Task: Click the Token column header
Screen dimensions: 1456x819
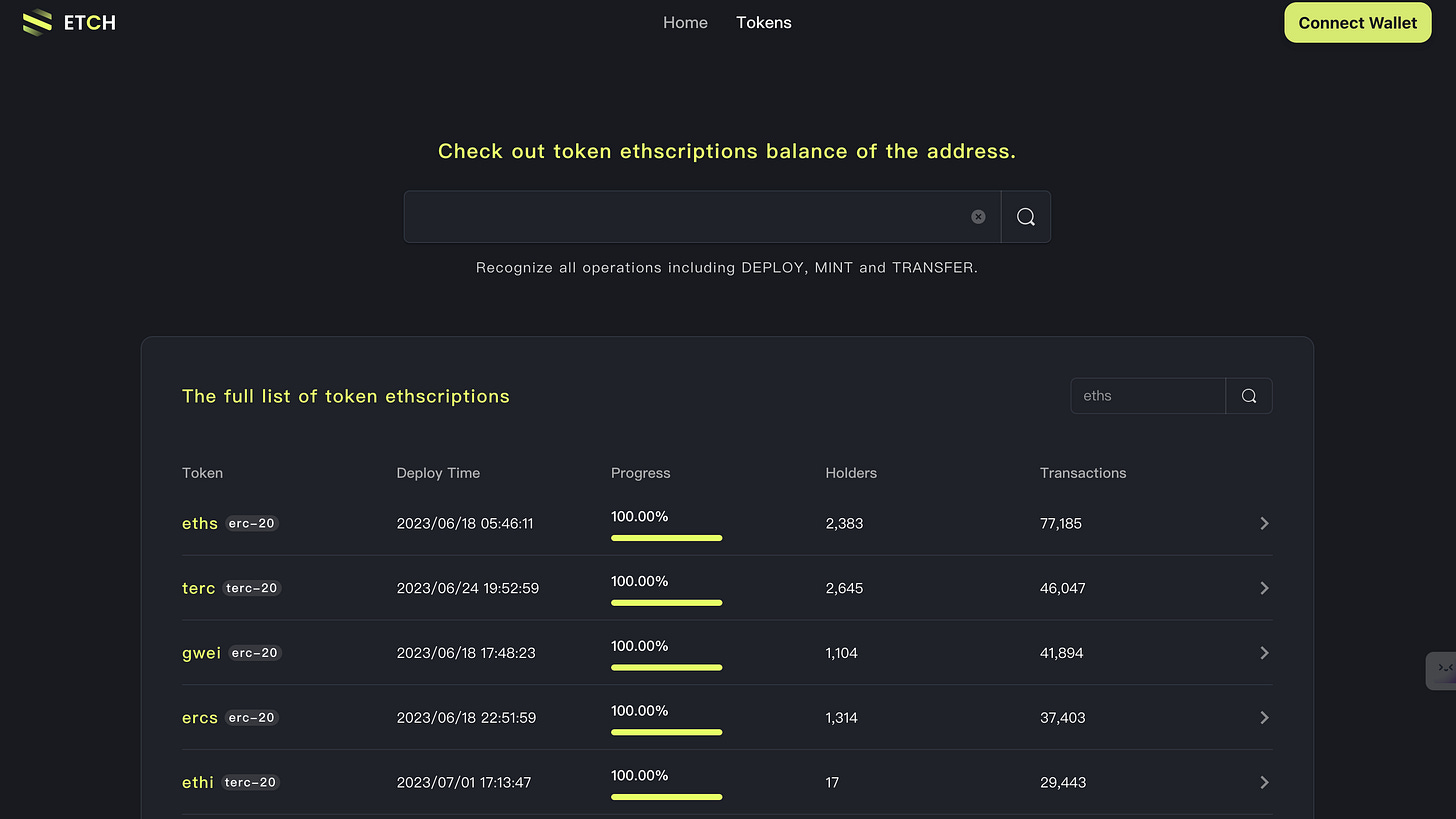Action: pyautogui.click(x=202, y=473)
